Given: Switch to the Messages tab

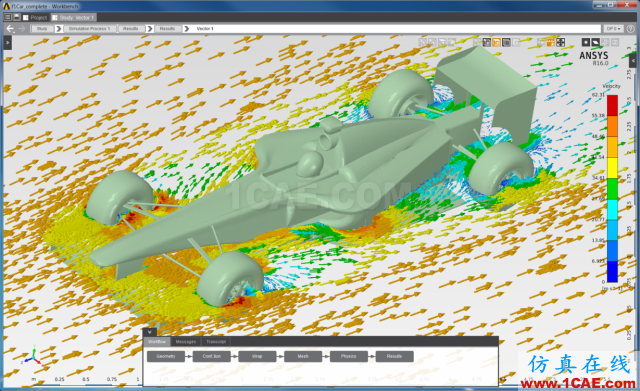Looking at the screenshot, I should click(186, 342).
